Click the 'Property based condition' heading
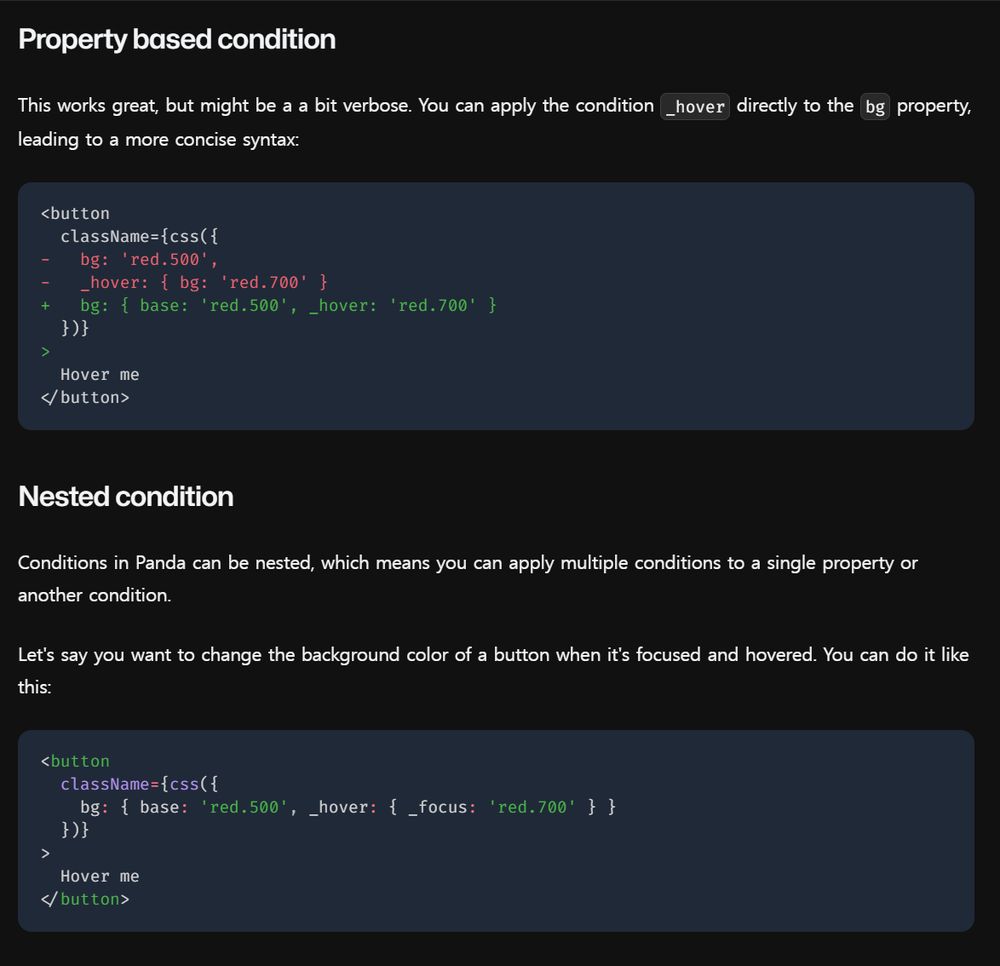 [x=177, y=40]
